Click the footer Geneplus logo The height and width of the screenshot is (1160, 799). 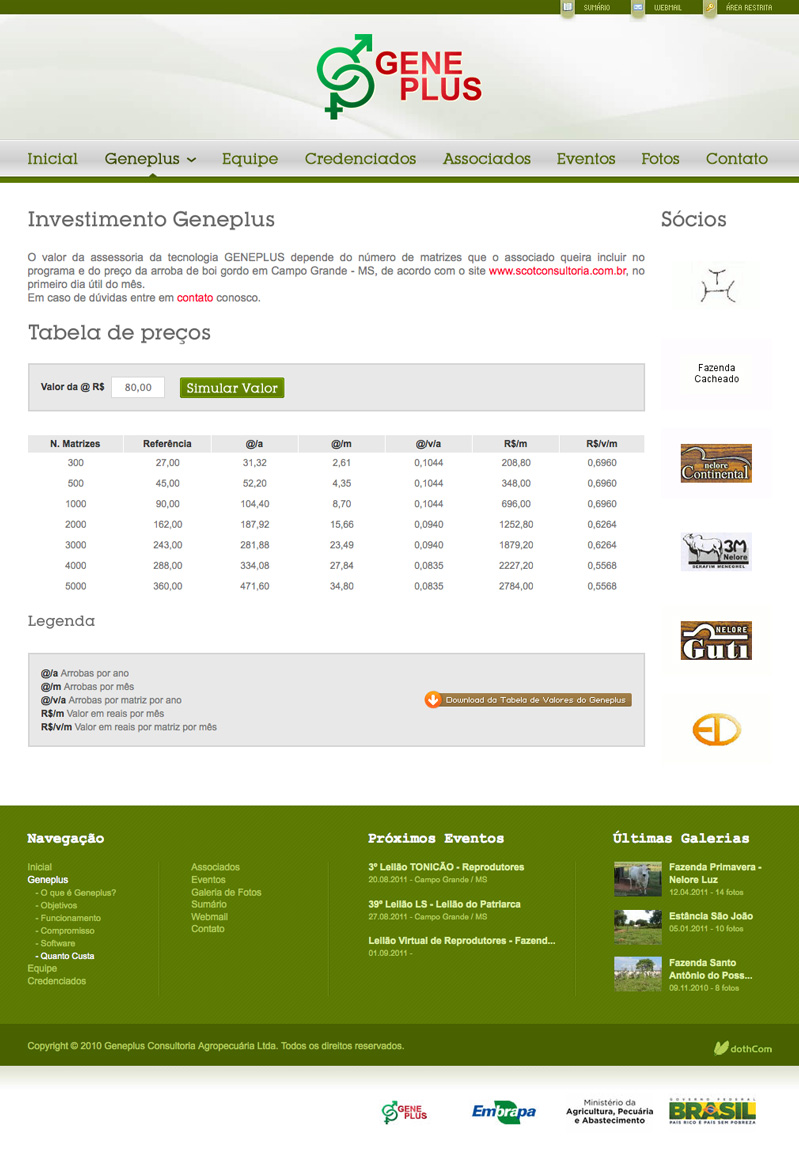pyautogui.click(x=405, y=1112)
